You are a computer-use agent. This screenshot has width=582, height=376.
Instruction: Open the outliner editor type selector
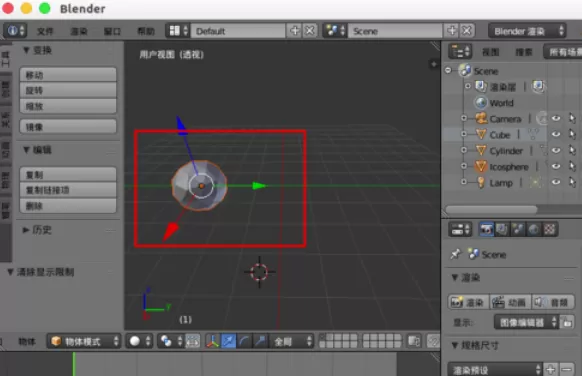[460, 51]
